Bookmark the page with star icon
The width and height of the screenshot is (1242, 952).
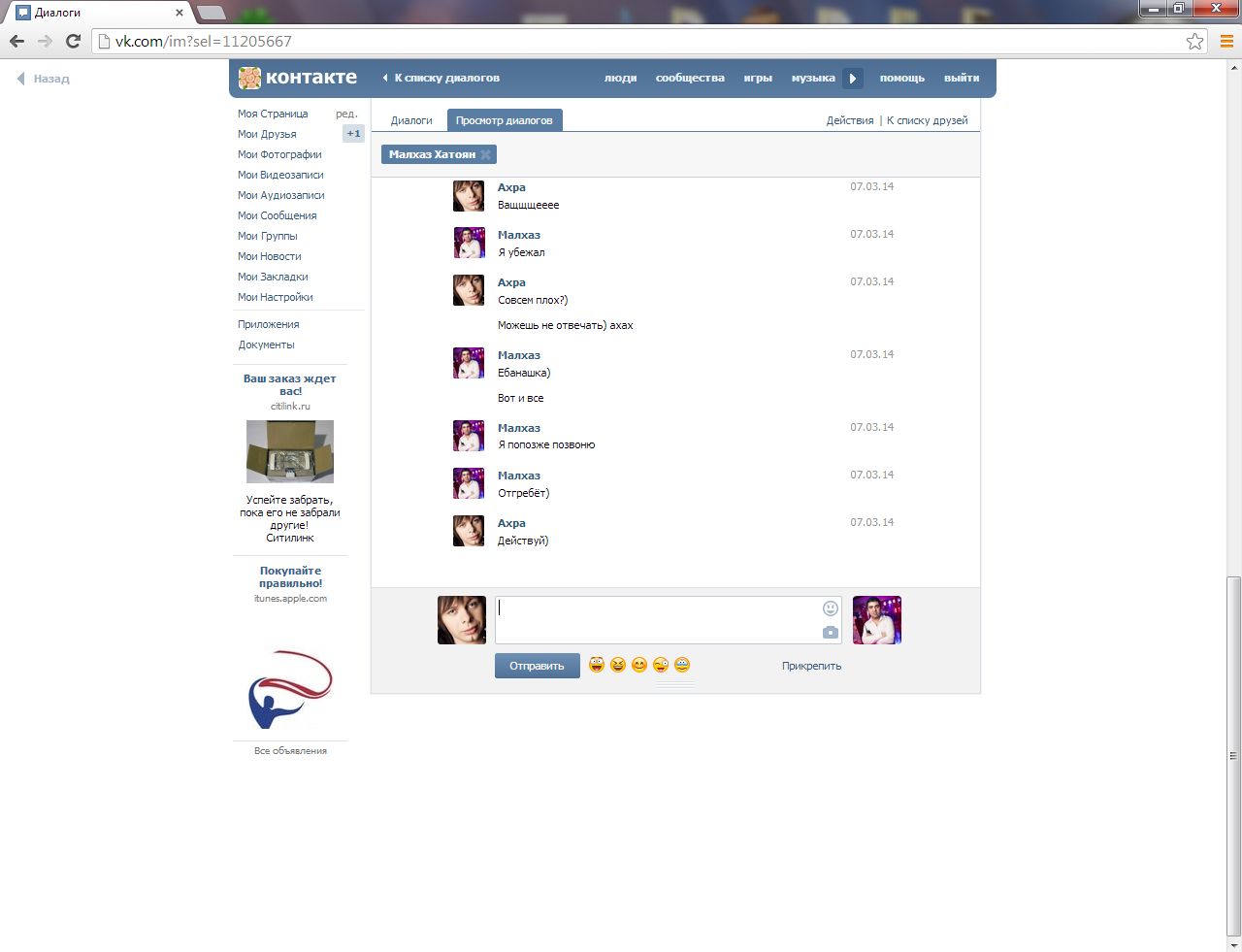coord(1194,41)
